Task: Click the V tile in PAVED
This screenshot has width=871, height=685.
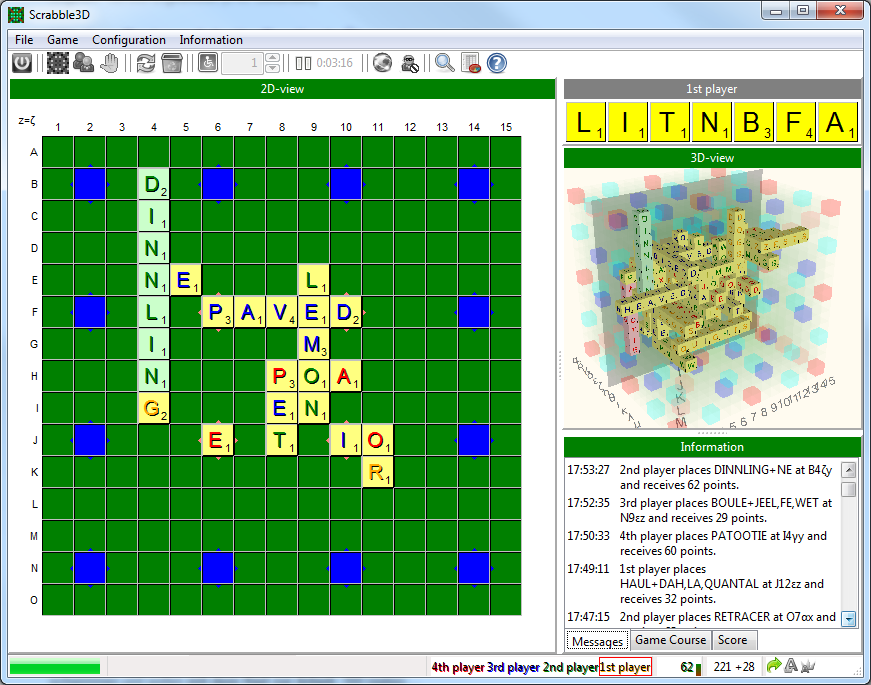Action: (x=282, y=312)
